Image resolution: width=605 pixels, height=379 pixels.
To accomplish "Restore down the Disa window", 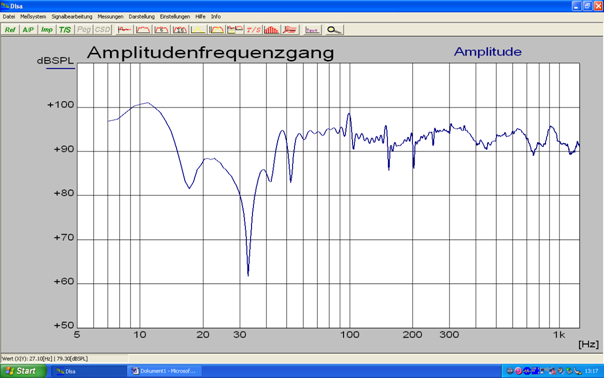I will click(x=587, y=6).
